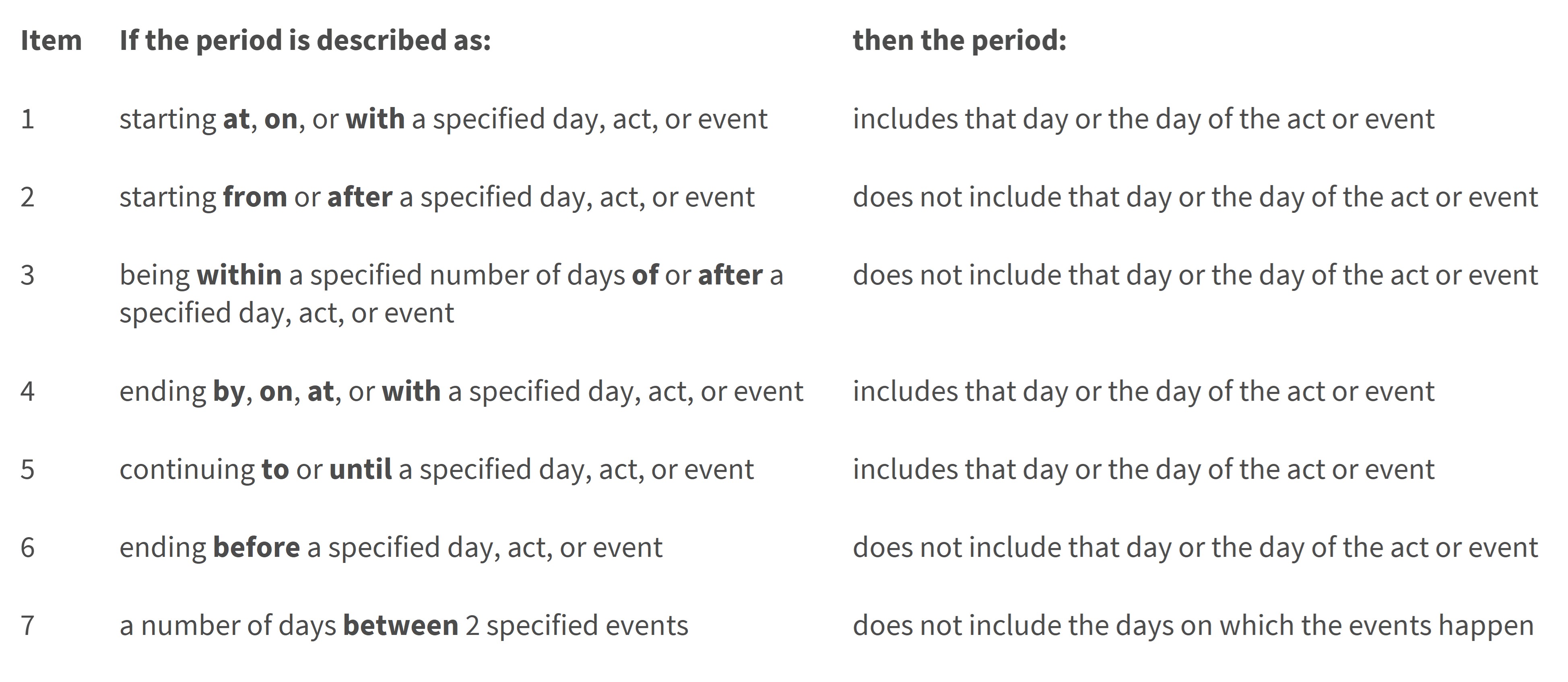This screenshot has height=682, width=1568.
Task: Click the "then the period:" column header
Action: pyautogui.click(x=959, y=41)
